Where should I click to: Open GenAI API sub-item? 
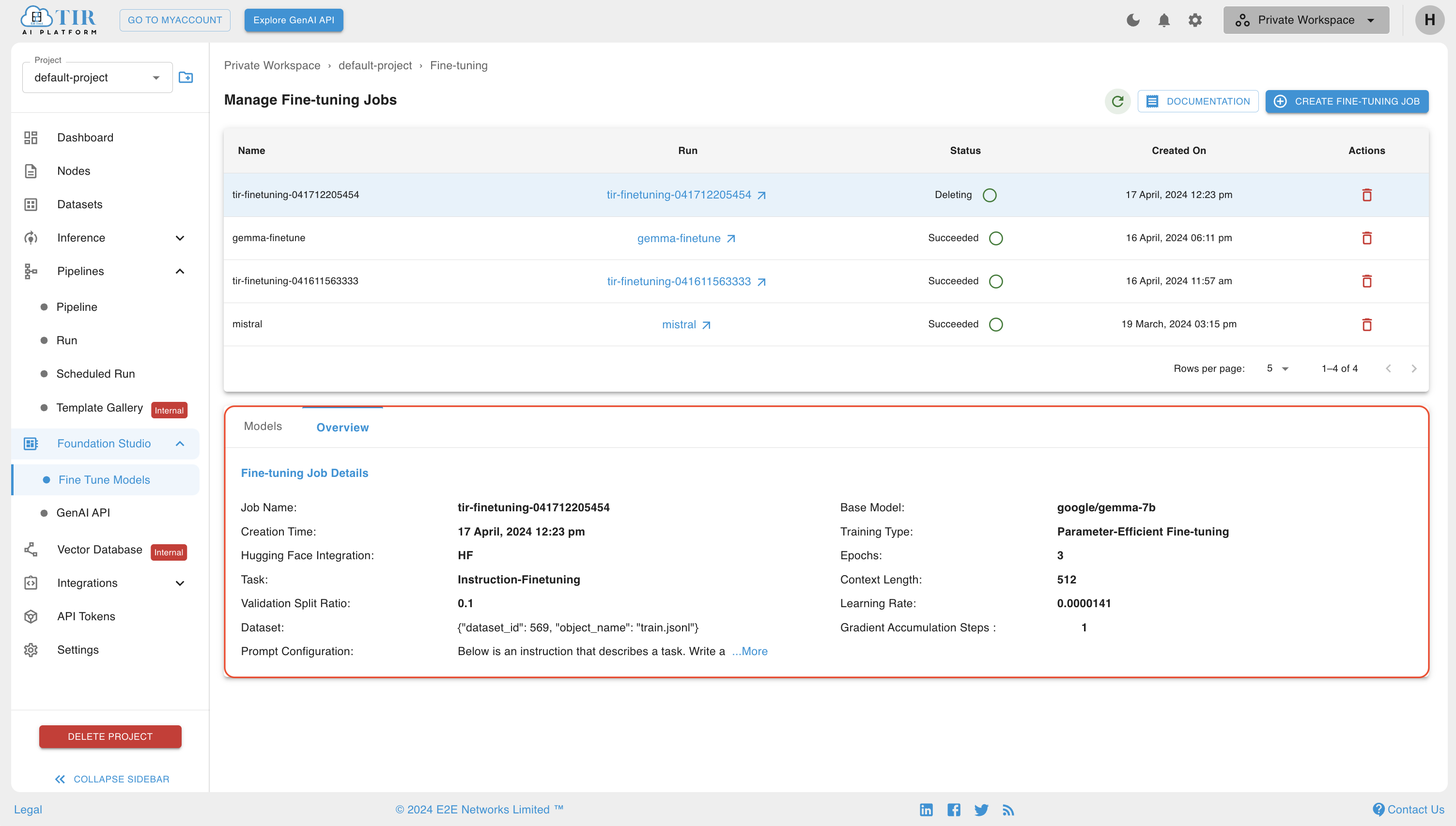[x=83, y=513]
